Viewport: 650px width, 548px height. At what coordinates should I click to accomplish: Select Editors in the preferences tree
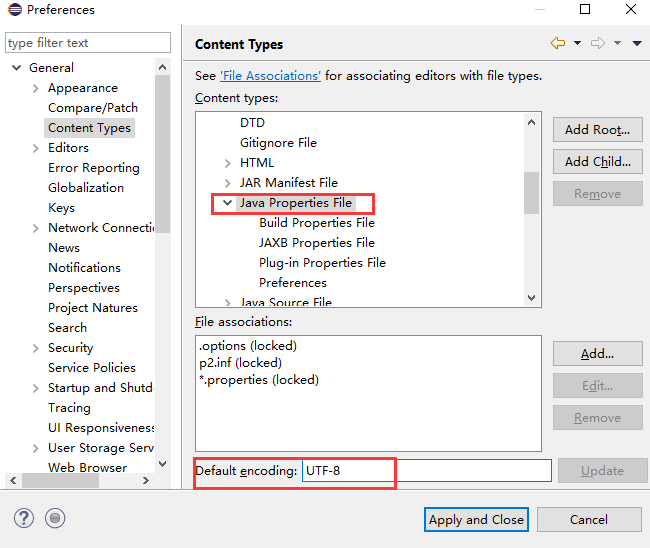coord(68,148)
